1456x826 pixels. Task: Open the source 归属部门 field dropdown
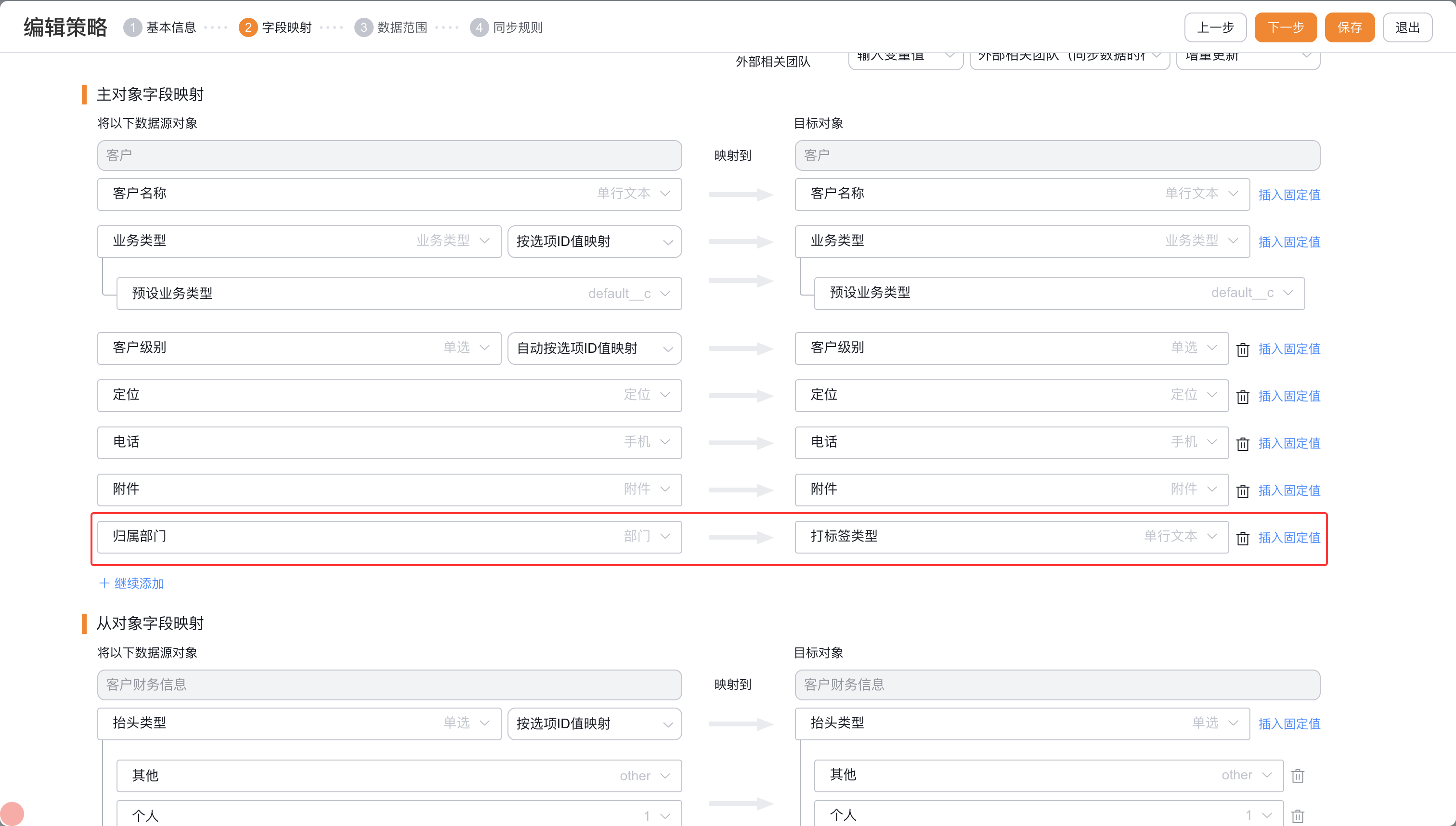pyautogui.click(x=389, y=537)
